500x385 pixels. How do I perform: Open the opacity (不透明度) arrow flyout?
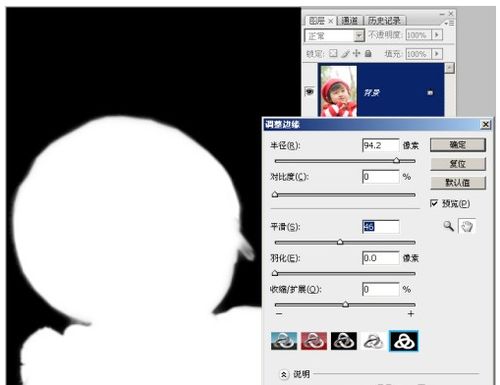click(437, 35)
